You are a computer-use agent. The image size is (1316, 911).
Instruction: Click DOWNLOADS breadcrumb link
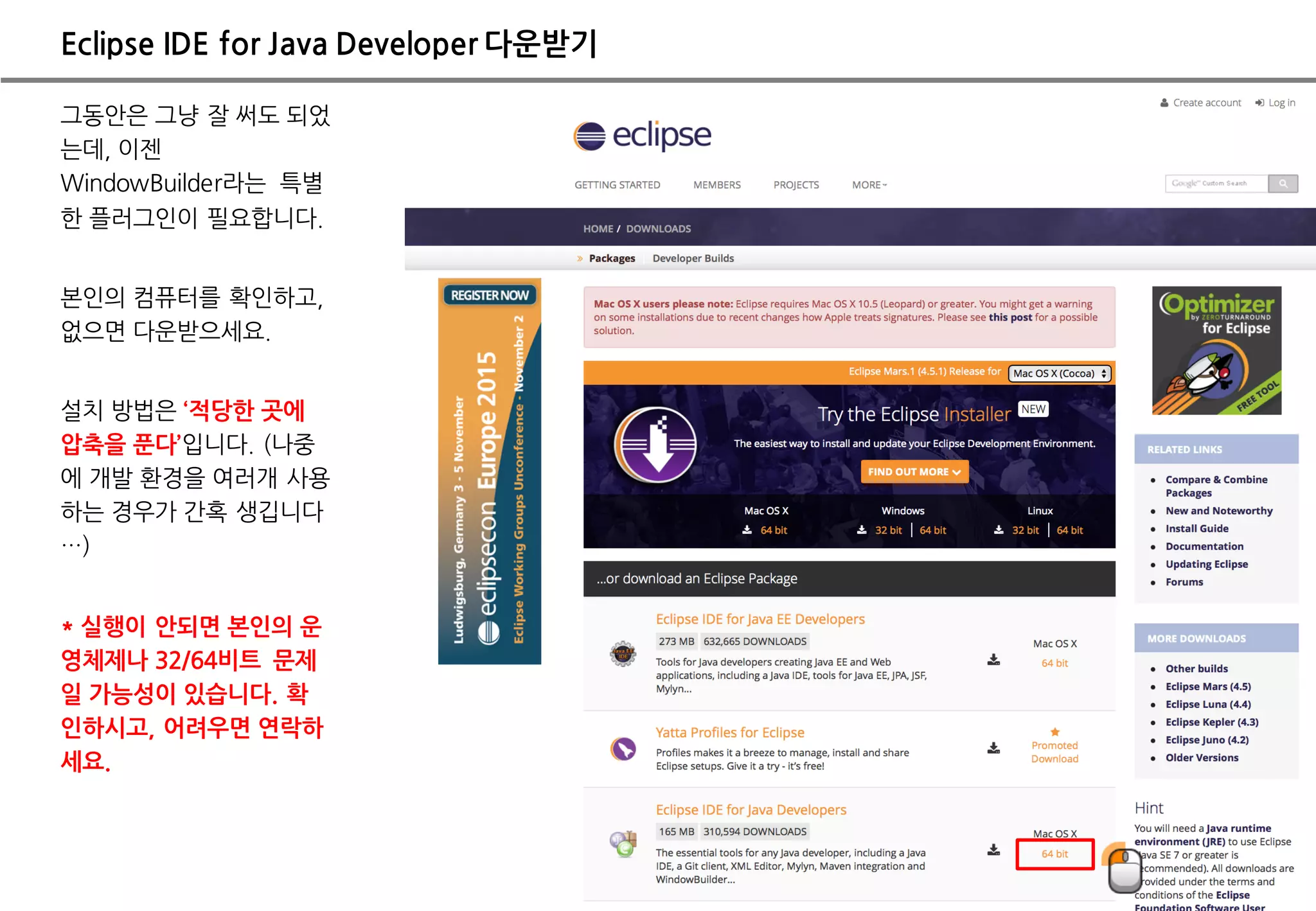[x=659, y=229]
